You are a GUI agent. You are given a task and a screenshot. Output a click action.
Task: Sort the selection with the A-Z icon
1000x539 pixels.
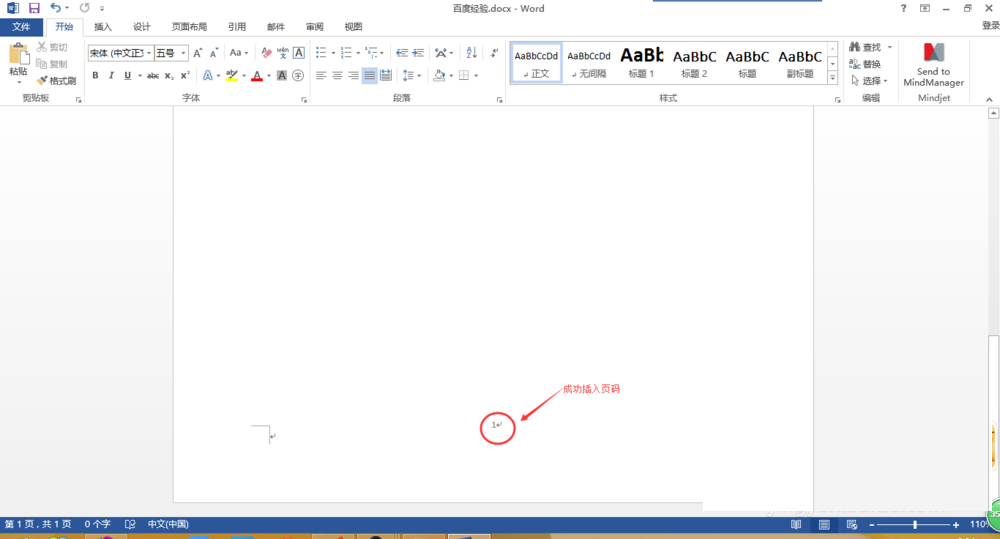coord(471,53)
